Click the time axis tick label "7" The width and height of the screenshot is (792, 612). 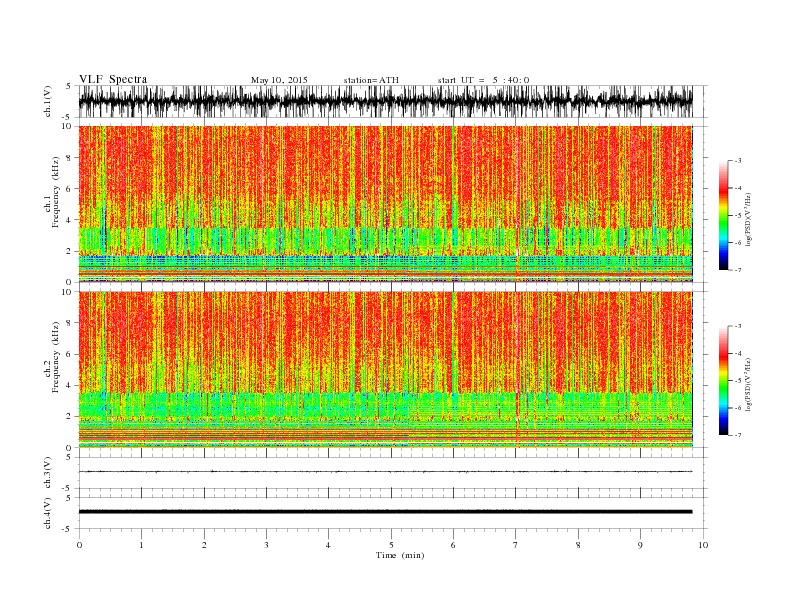click(x=516, y=545)
